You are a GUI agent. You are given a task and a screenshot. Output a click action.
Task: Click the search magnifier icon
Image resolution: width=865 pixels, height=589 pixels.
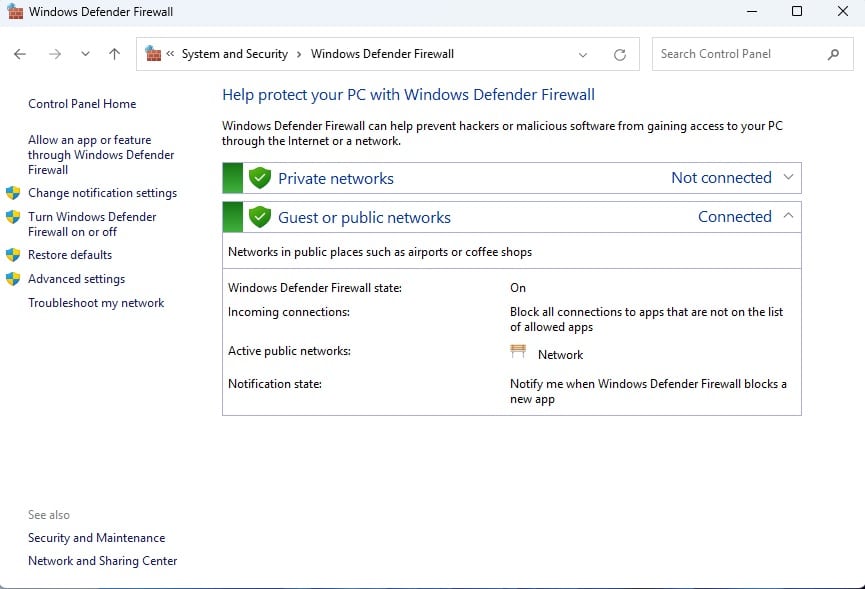pyautogui.click(x=834, y=54)
